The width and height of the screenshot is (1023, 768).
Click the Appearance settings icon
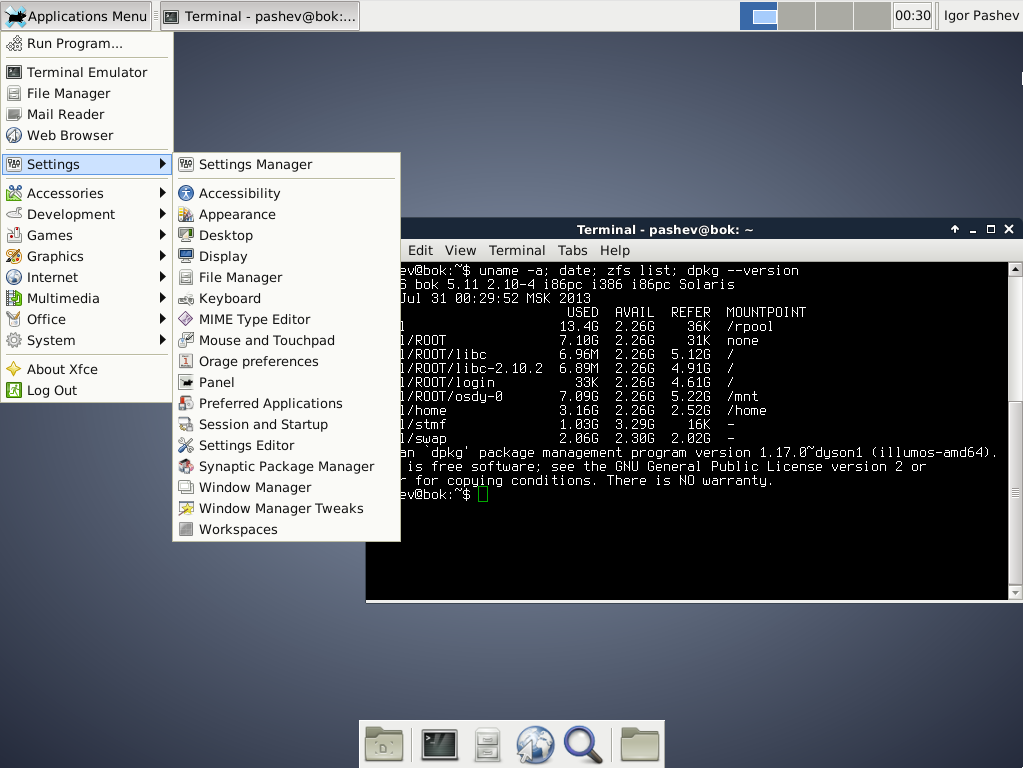[186, 215]
